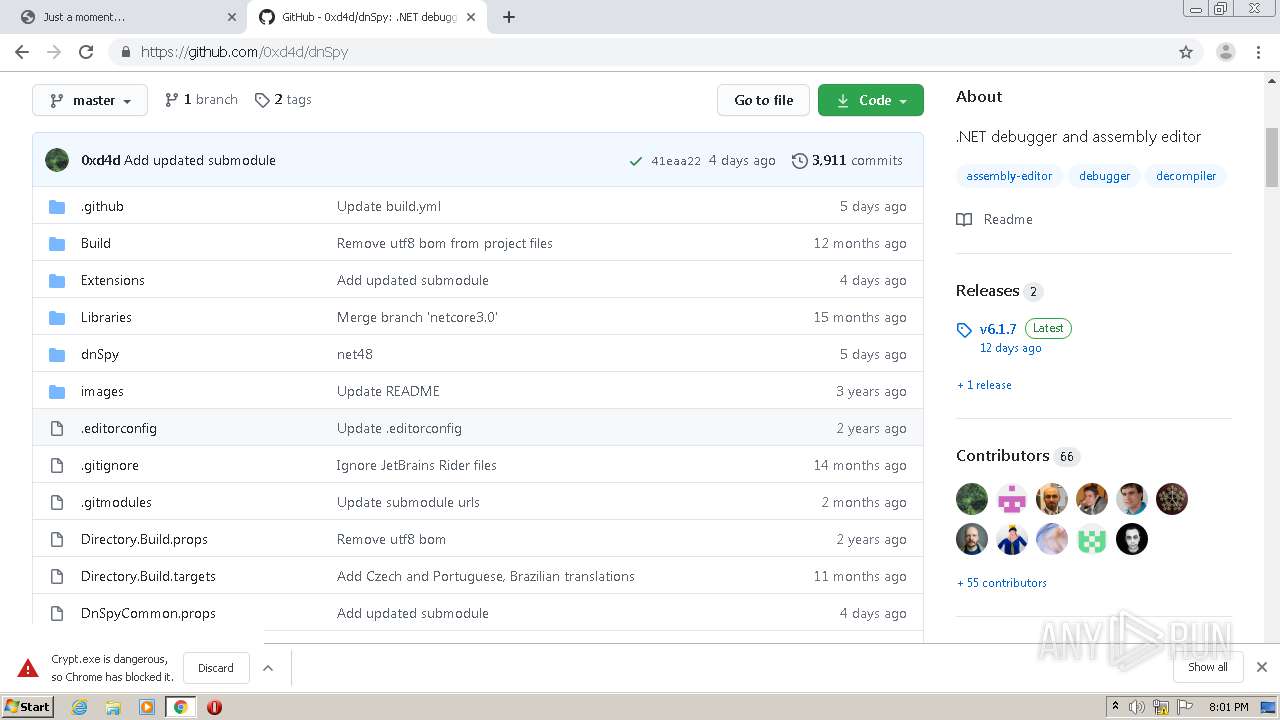1280x720 pixels.
Task: Open the .github folder
Action: tap(102, 206)
